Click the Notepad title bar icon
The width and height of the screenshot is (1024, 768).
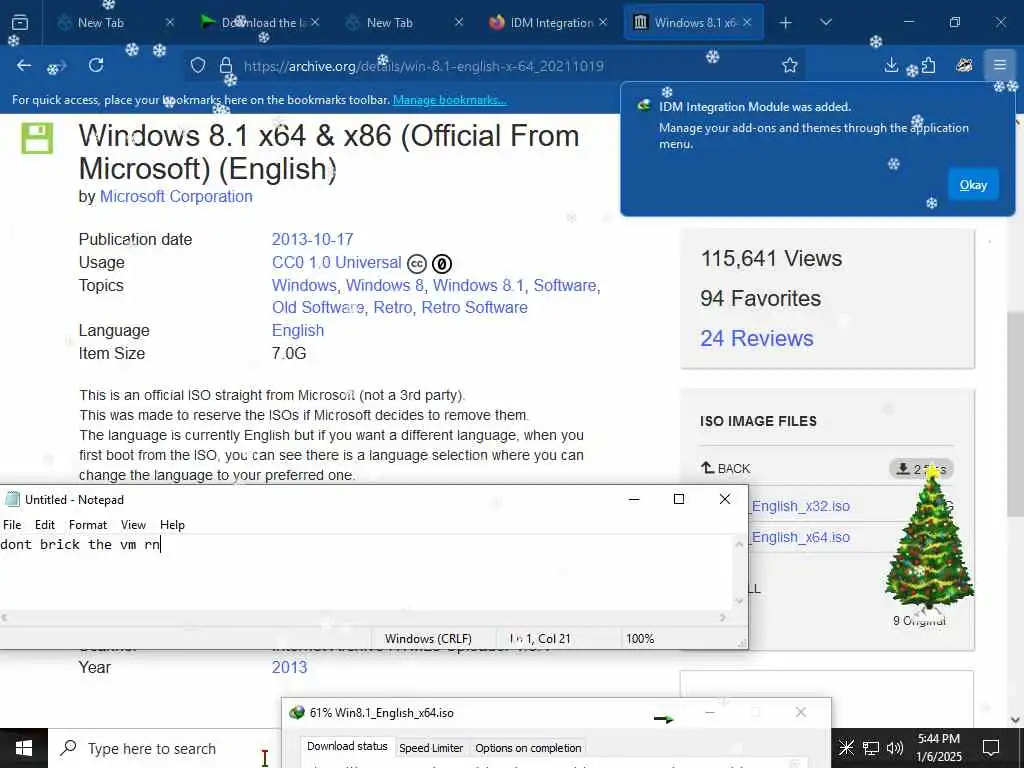[x=12, y=500]
